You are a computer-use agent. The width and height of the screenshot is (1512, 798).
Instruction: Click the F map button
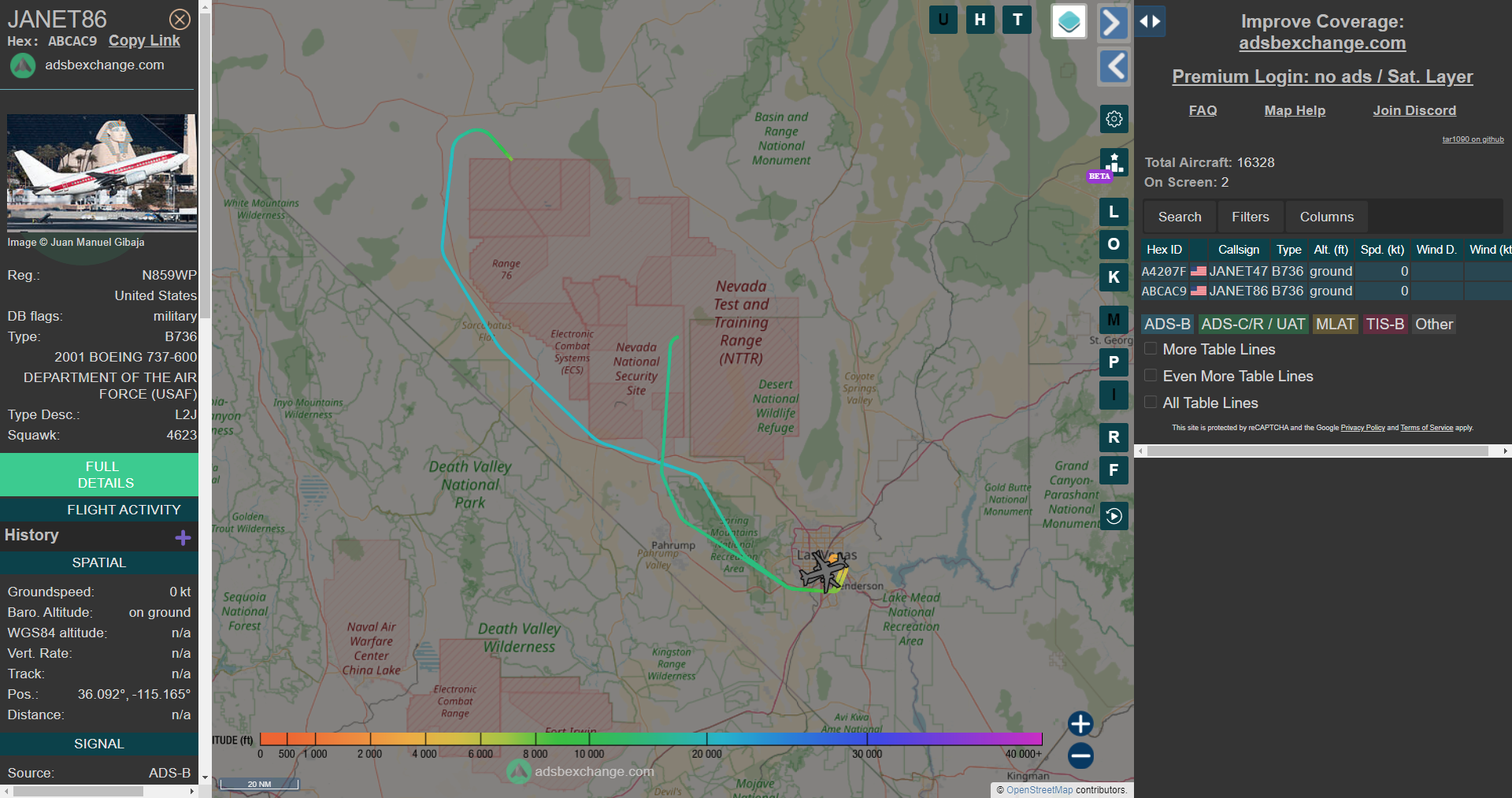(x=1114, y=470)
